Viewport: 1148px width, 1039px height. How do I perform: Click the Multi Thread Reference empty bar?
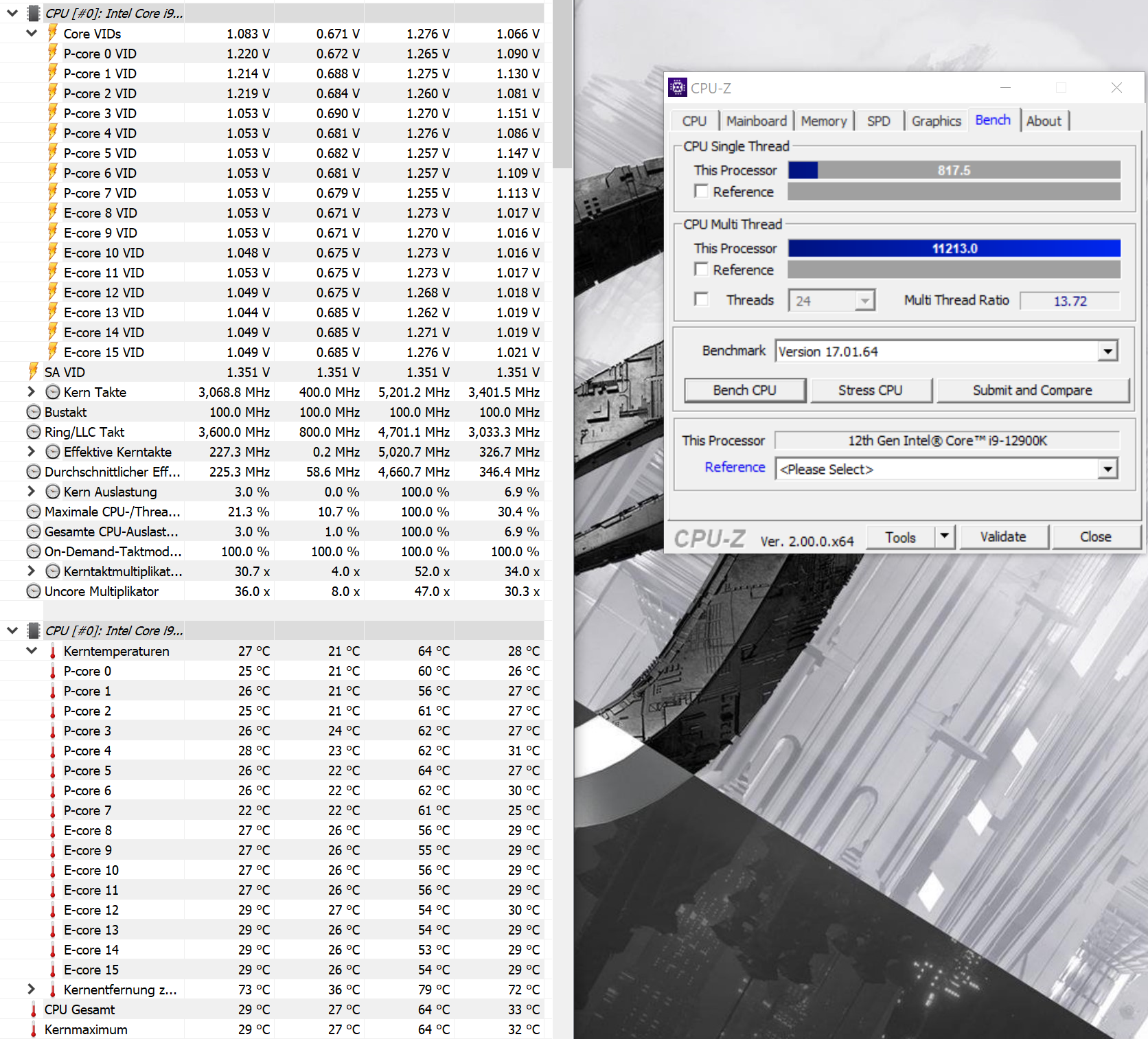954,269
